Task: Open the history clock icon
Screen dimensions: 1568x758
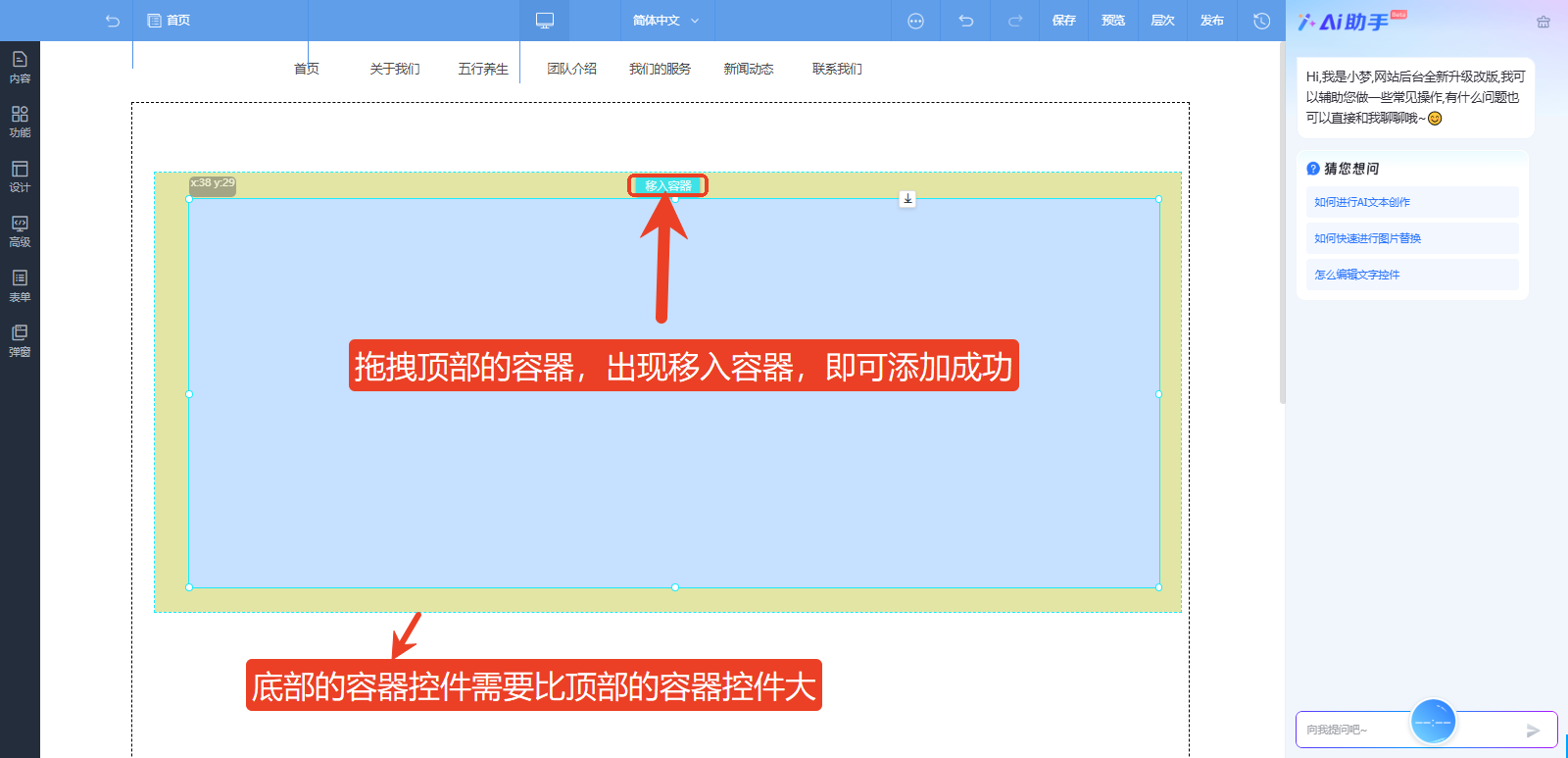Action: (x=1261, y=21)
